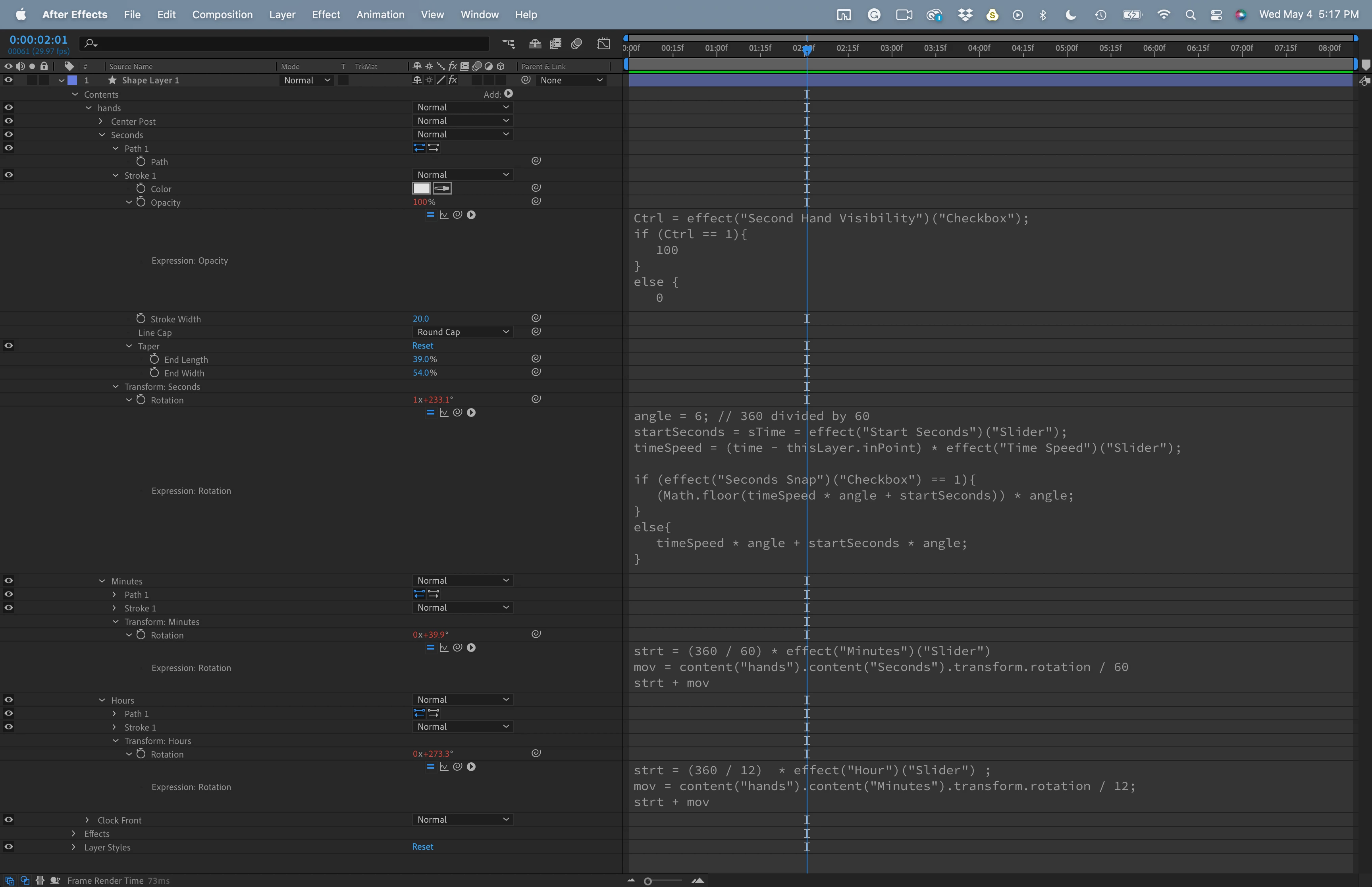Toggle visibility of Clock Front group
1372x887 pixels.
8,820
